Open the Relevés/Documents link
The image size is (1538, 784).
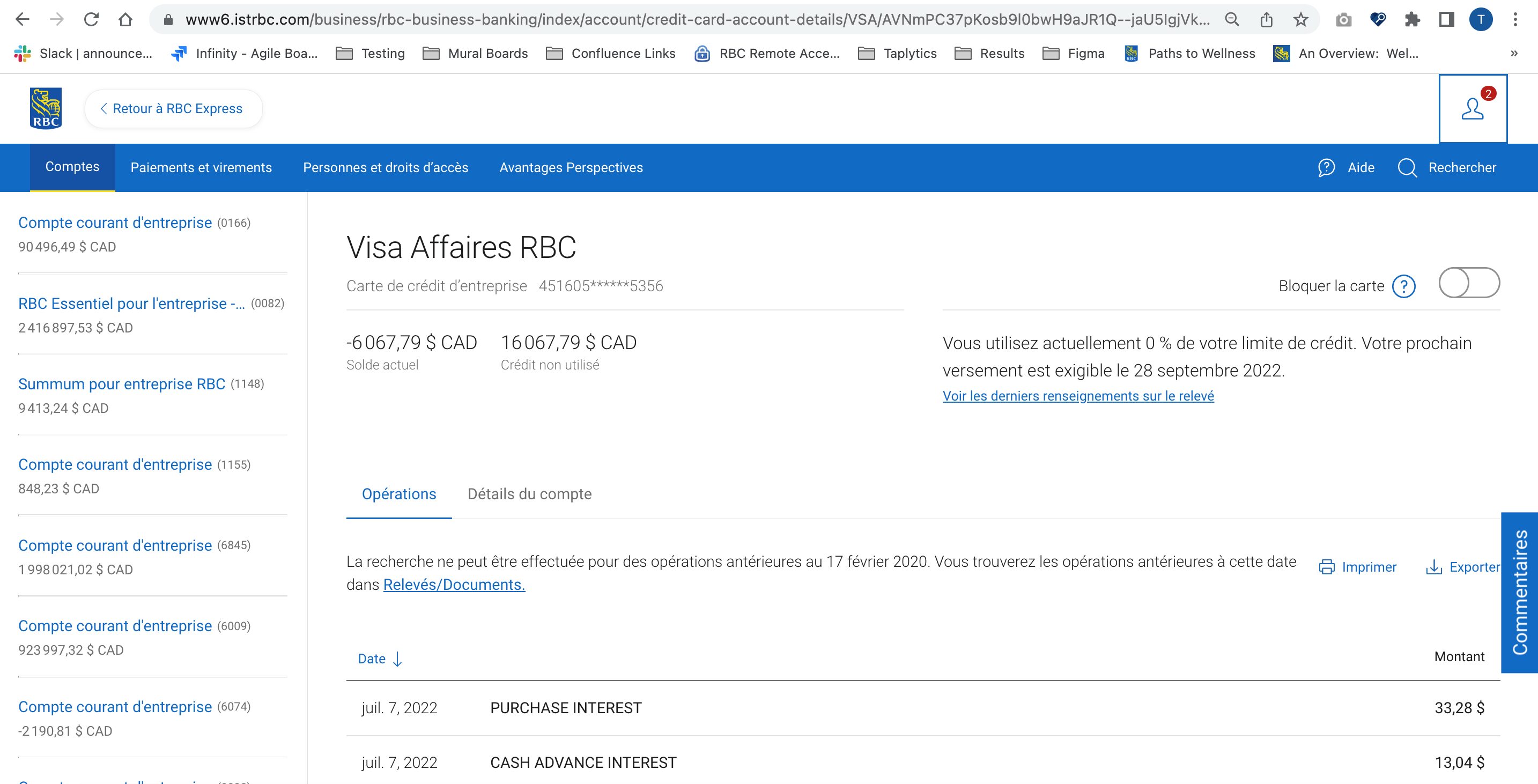[x=454, y=585]
